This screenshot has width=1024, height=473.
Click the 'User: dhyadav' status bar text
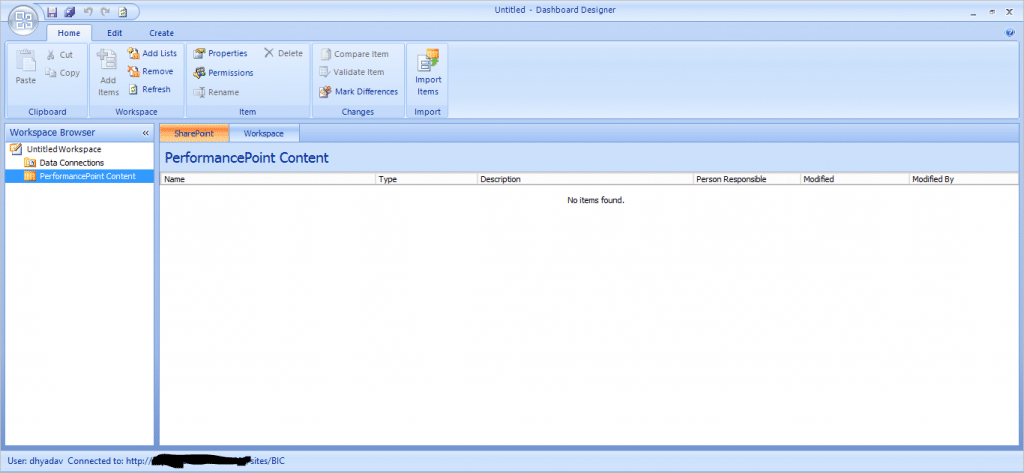pos(34,461)
